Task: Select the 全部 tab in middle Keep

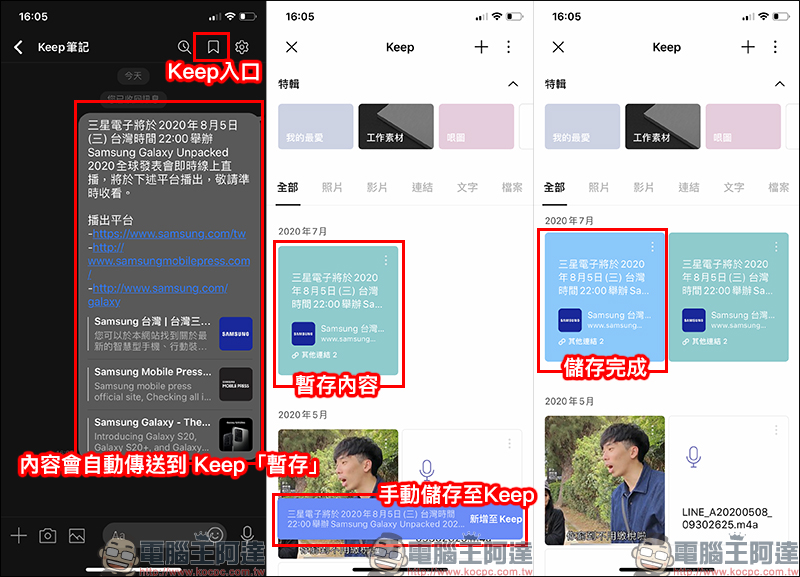Action: coord(288,188)
